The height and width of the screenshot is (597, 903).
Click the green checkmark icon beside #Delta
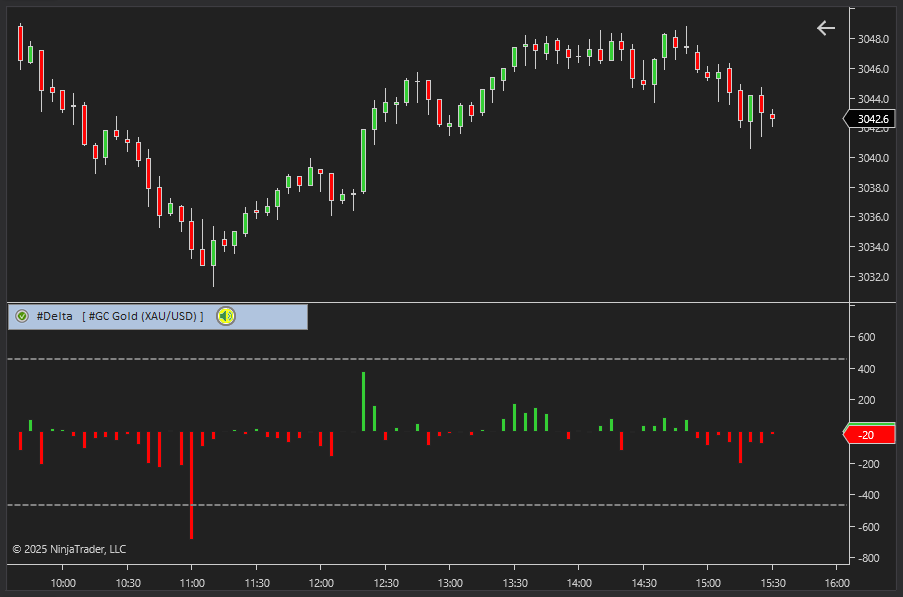(22, 316)
